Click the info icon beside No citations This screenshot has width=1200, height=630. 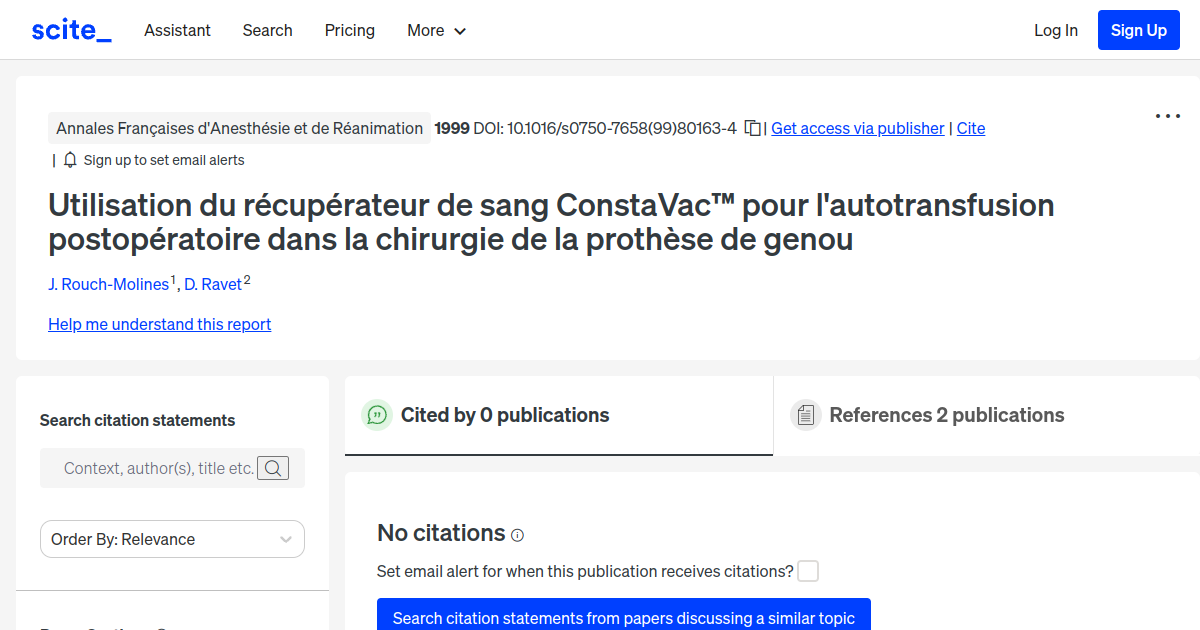point(516,535)
